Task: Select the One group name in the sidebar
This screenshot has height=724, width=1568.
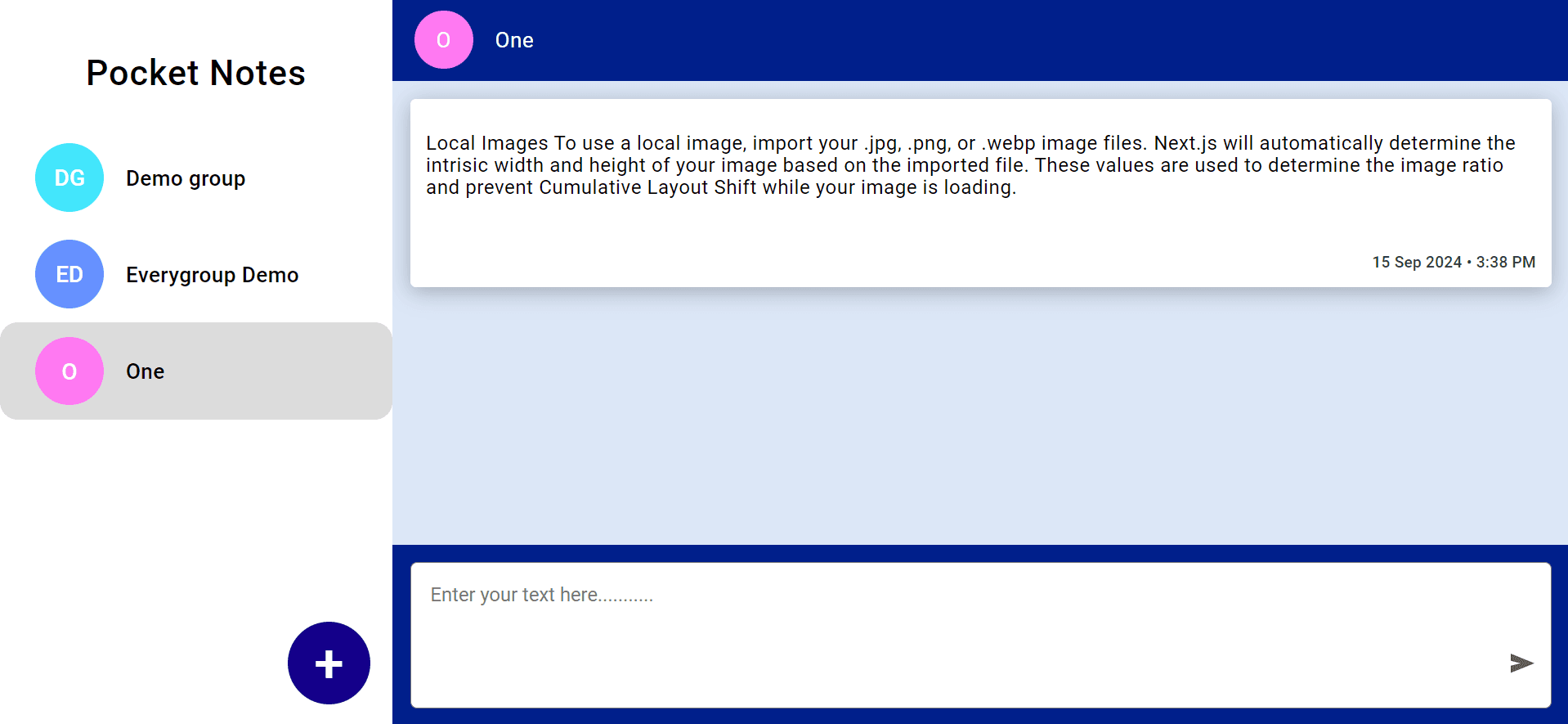Action: [x=145, y=371]
